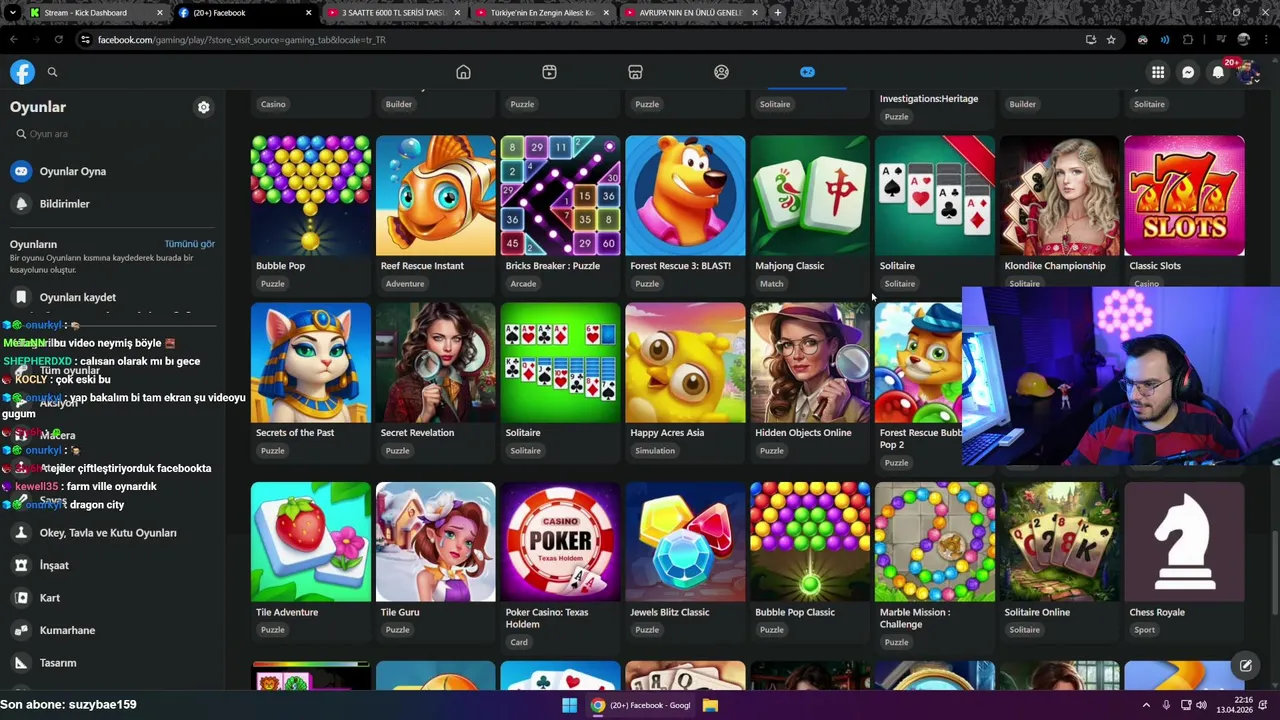Click the Facebook search magnifier icon
Viewport: 1280px width, 720px height.
[x=52, y=72]
